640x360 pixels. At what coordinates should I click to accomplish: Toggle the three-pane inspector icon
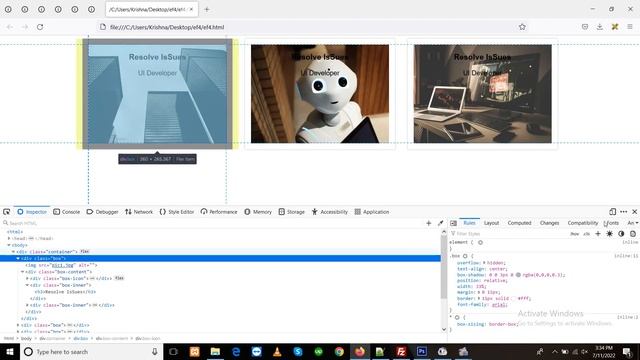(453, 223)
